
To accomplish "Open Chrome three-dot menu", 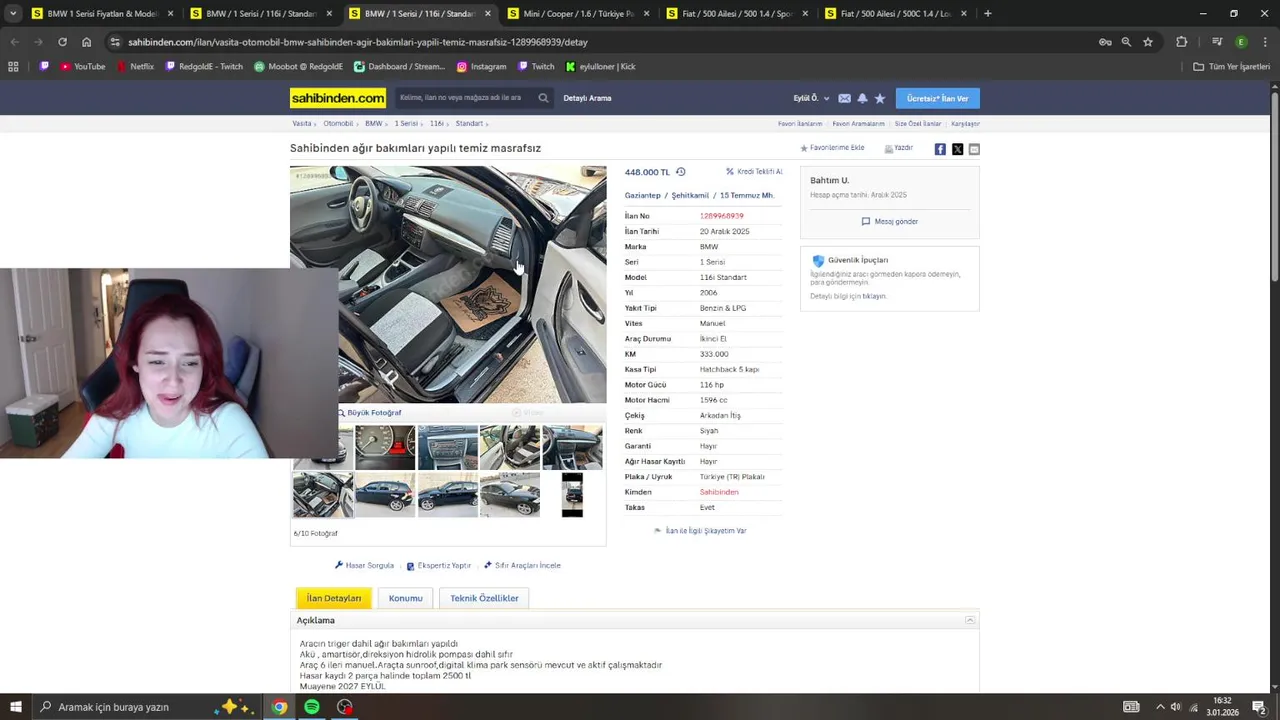I will pyautogui.click(x=1264, y=42).
